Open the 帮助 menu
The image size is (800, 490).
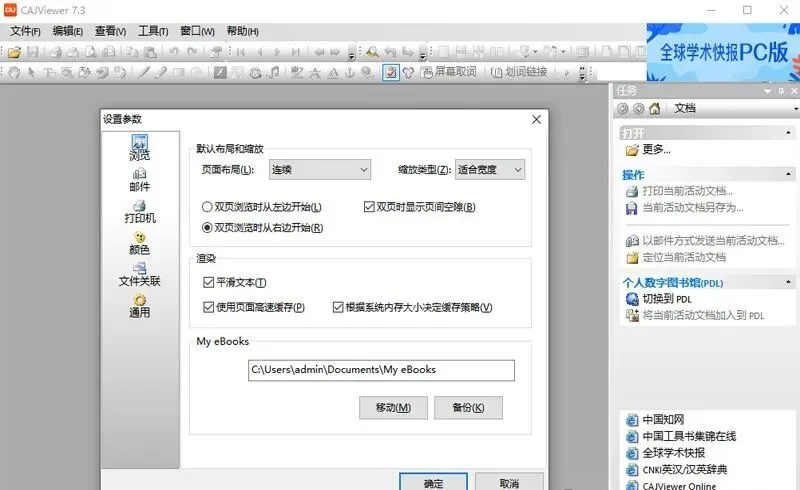click(x=243, y=32)
